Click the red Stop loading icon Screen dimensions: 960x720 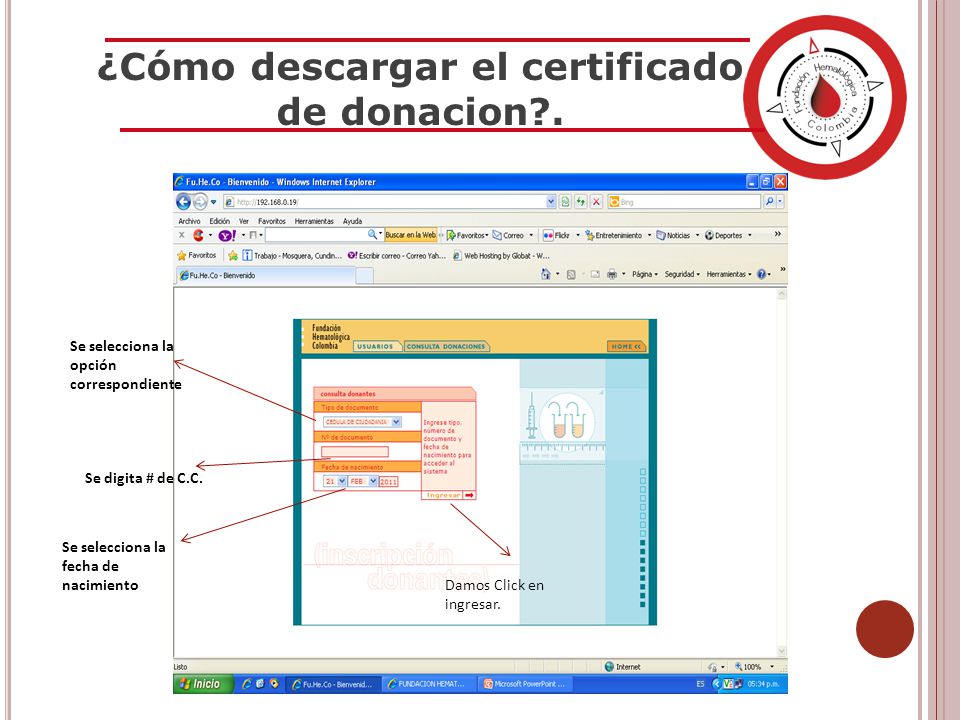coord(596,201)
